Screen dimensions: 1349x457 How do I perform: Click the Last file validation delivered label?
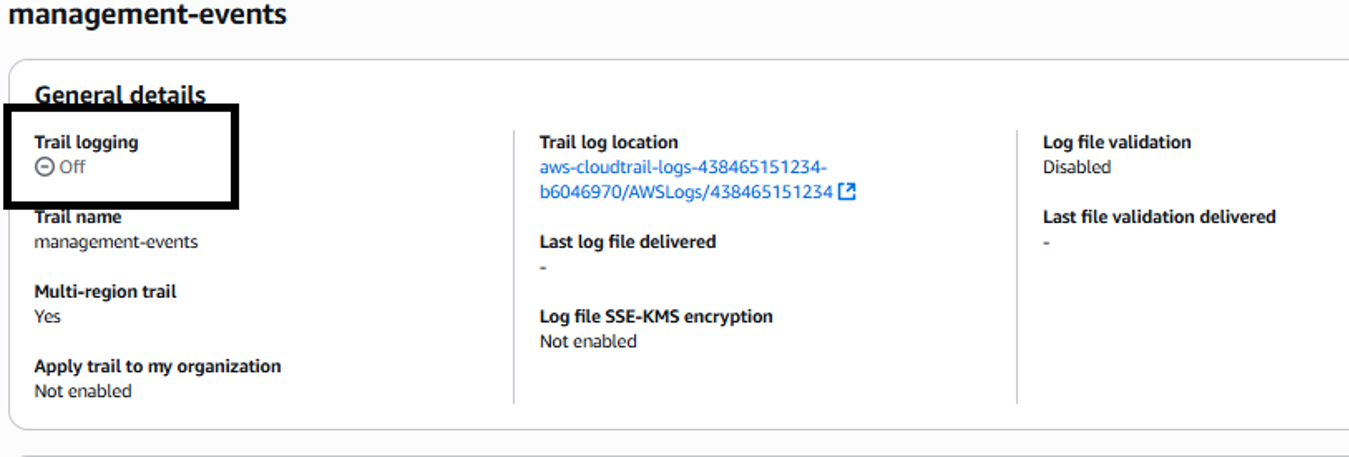1159,217
